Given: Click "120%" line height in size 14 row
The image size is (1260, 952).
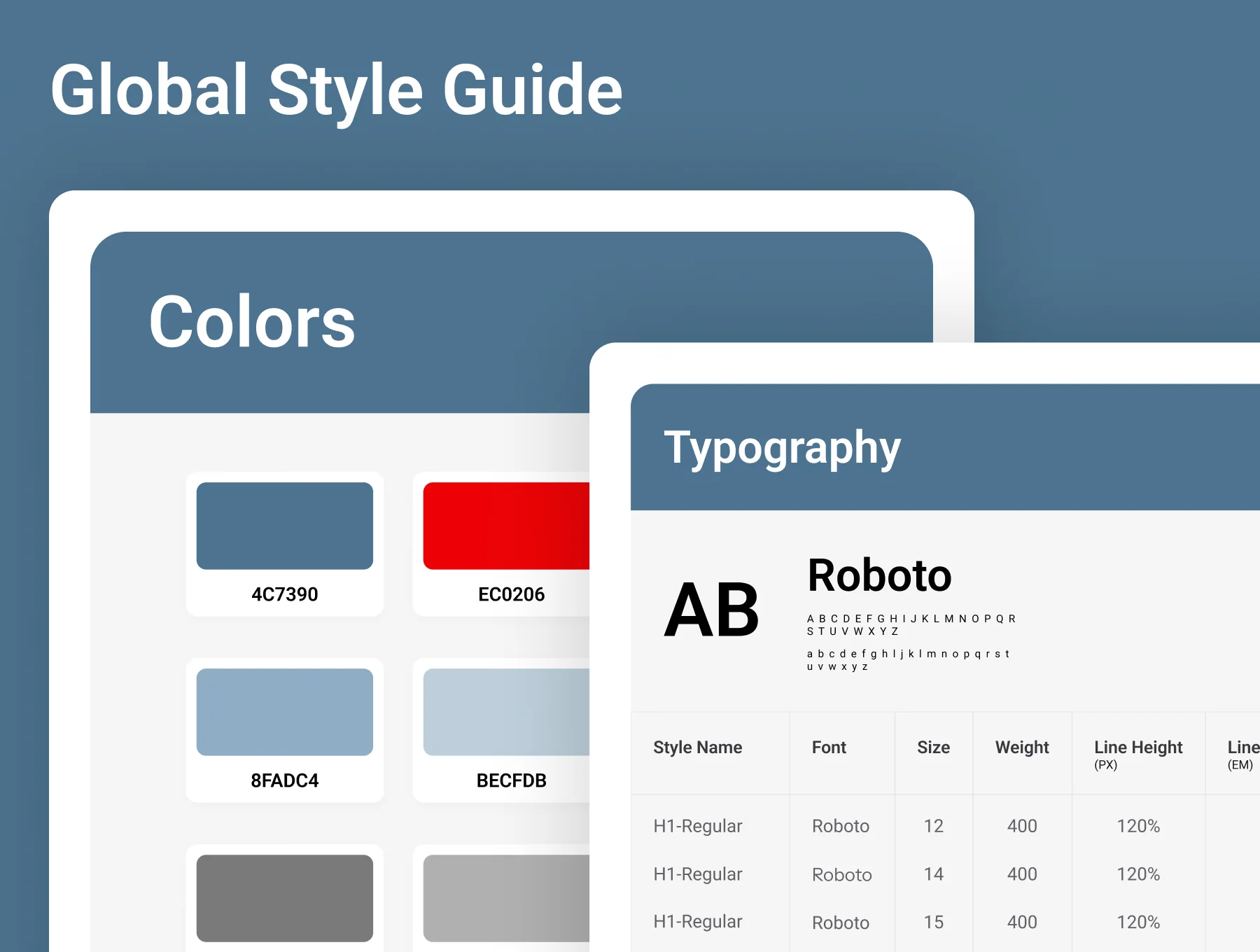Looking at the screenshot, I should 1138,874.
